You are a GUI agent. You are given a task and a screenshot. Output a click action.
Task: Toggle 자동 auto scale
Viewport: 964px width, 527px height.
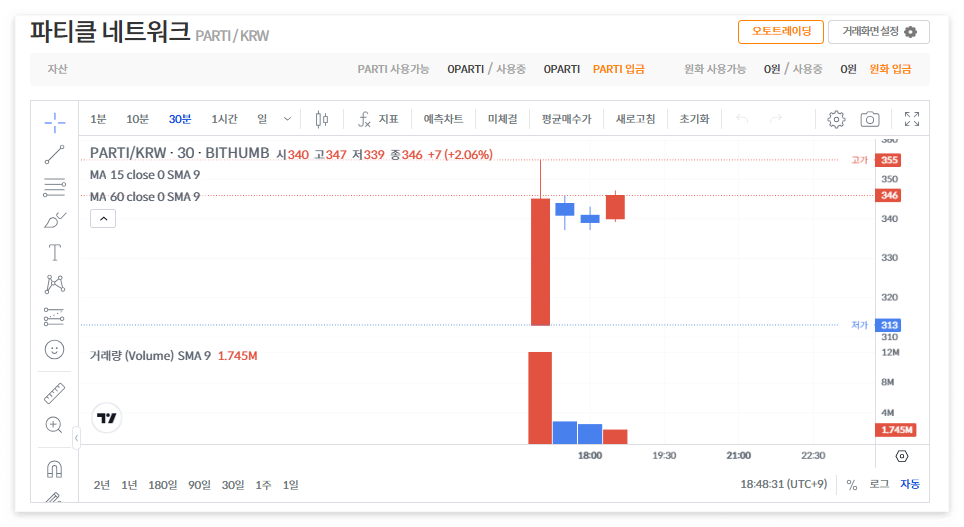coord(910,485)
